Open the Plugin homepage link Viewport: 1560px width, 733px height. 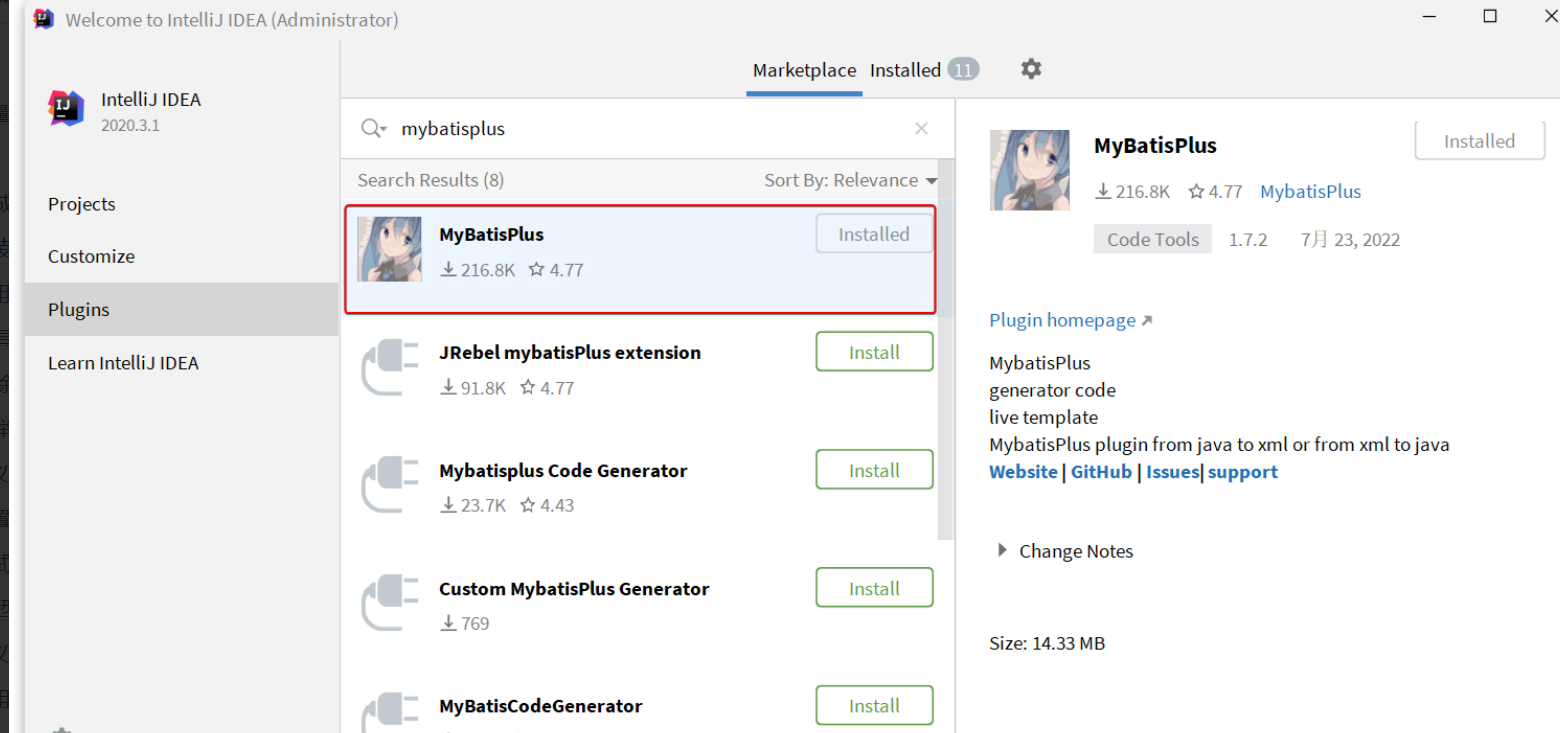[1070, 320]
